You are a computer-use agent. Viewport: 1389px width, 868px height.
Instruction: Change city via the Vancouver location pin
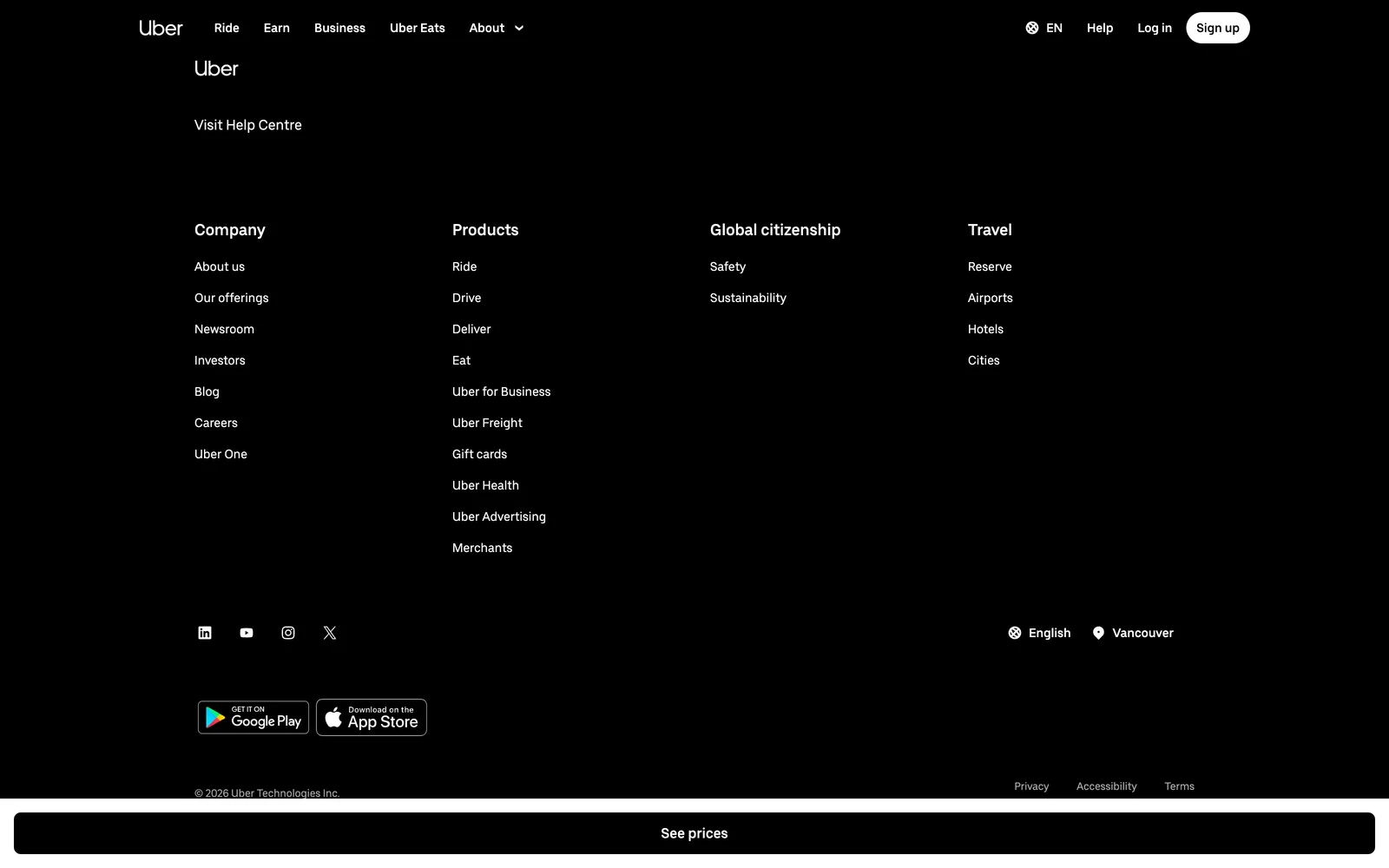tap(1133, 633)
